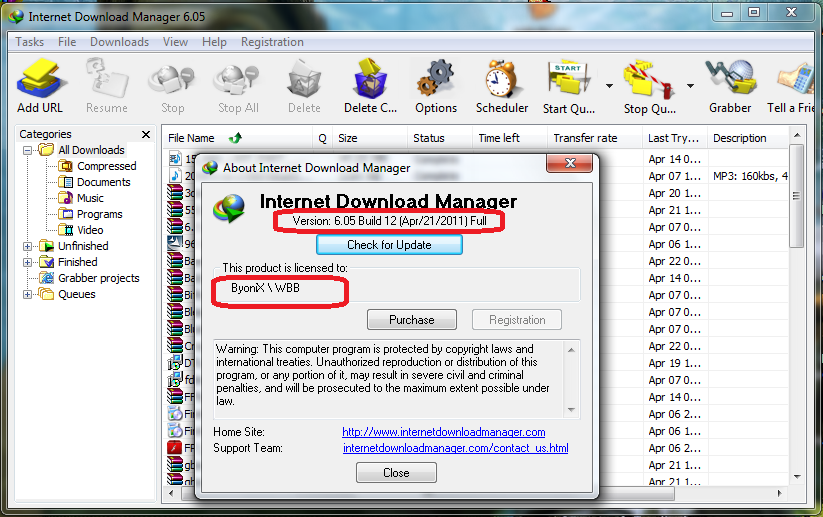Select the Unfinished category
Screen dimensions: 823x517
click(83, 246)
